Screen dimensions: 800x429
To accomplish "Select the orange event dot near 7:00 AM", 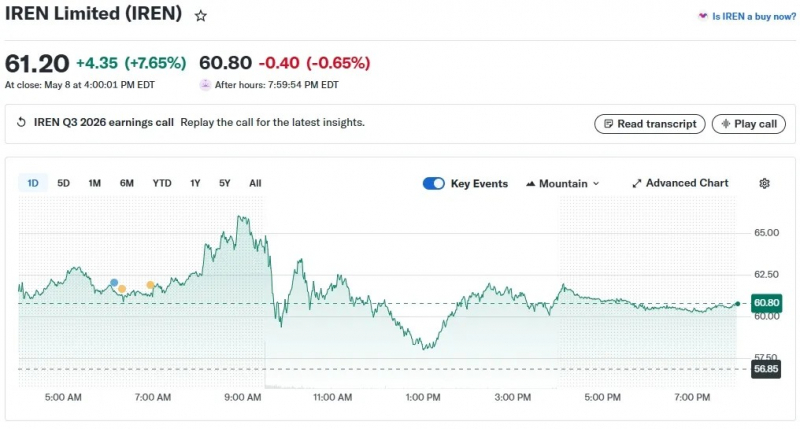I will click(150, 285).
